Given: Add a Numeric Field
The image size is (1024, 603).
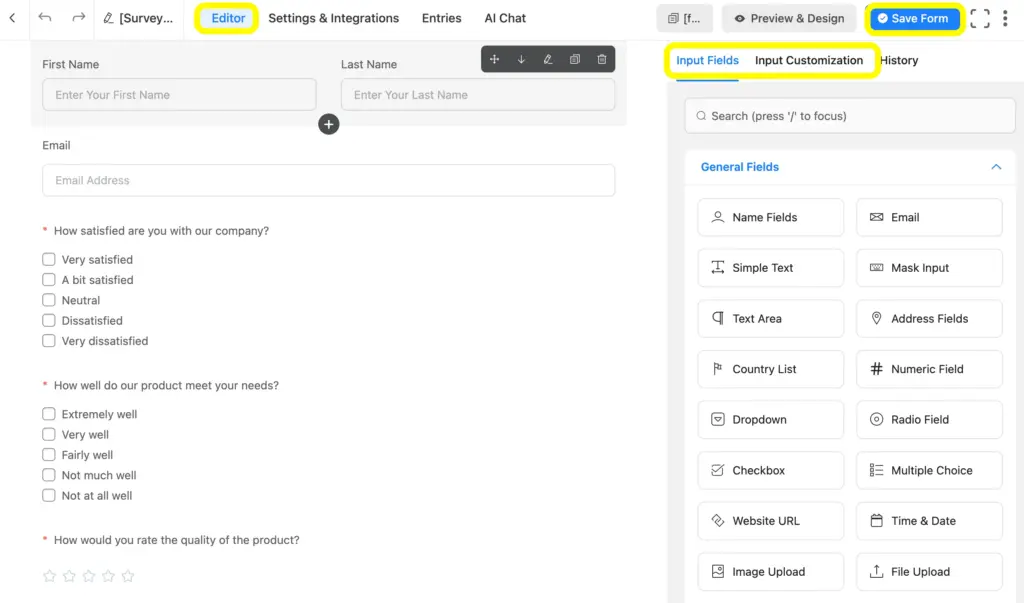Looking at the screenshot, I should pos(929,369).
